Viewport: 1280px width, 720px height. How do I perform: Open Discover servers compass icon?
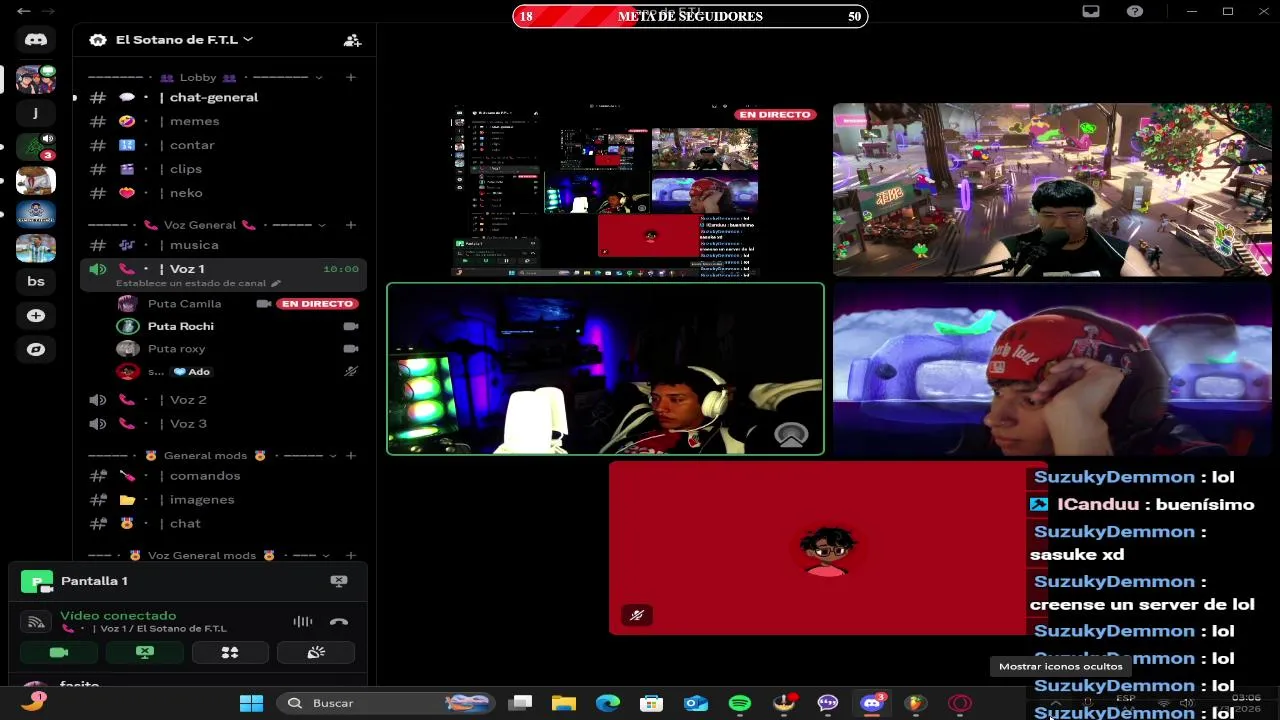pos(36,350)
